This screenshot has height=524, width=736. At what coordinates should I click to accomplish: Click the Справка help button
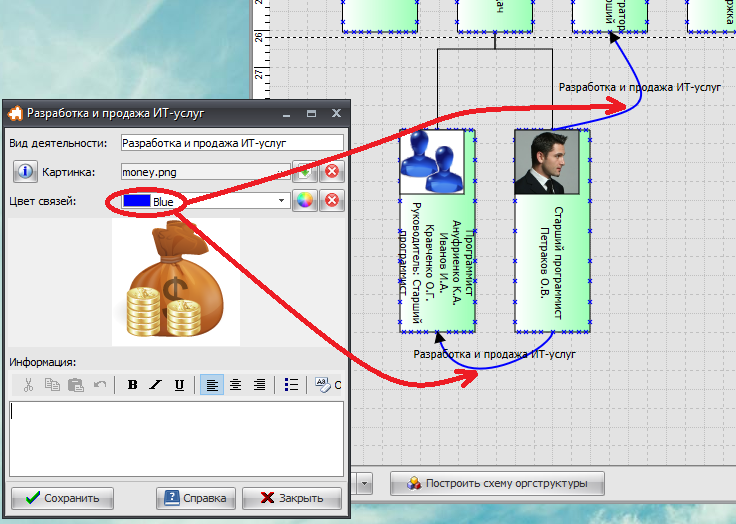(196, 498)
